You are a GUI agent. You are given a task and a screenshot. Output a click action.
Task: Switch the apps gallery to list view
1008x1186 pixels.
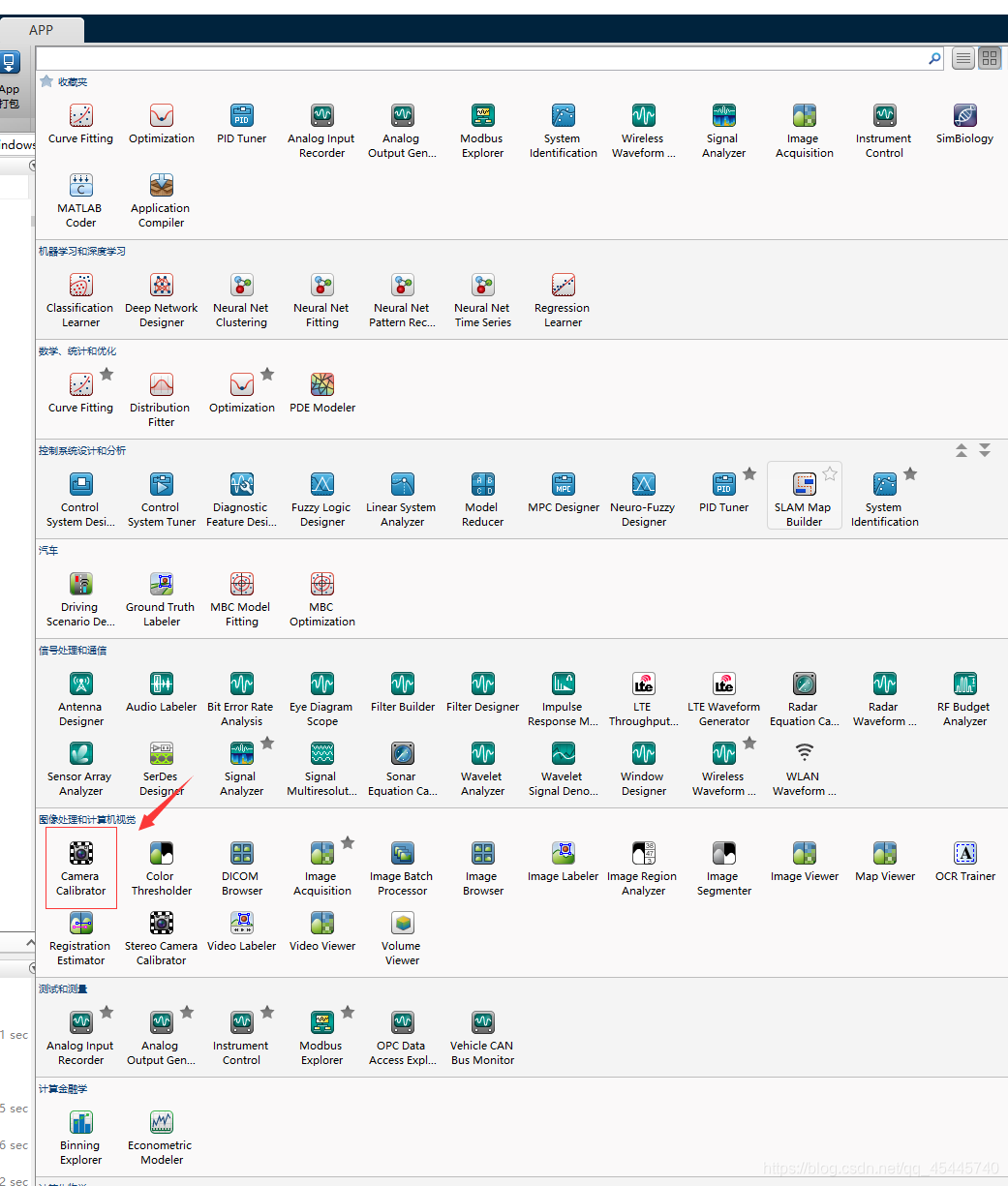coord(963,58)
